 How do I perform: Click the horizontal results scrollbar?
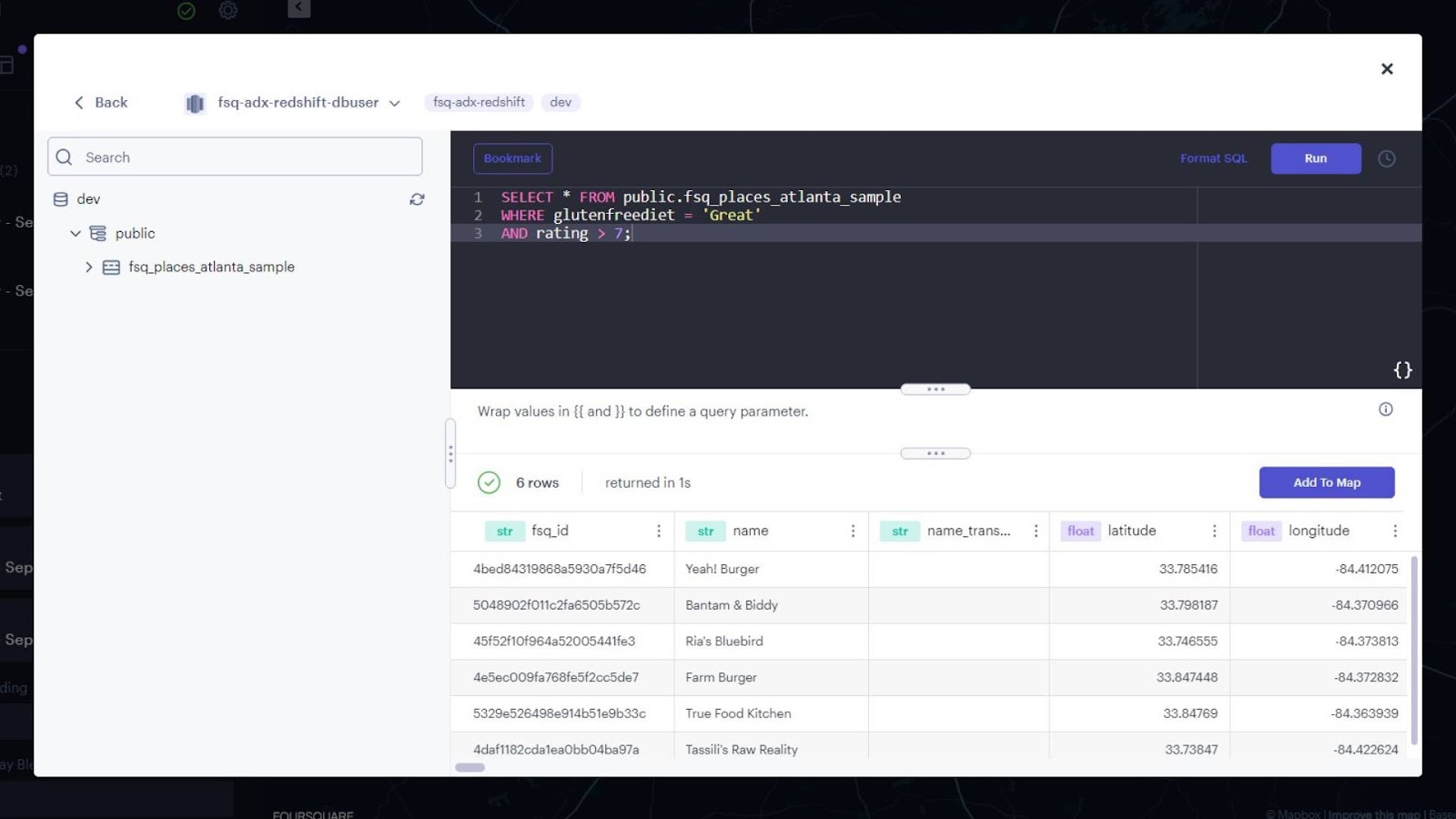point(470,767)
